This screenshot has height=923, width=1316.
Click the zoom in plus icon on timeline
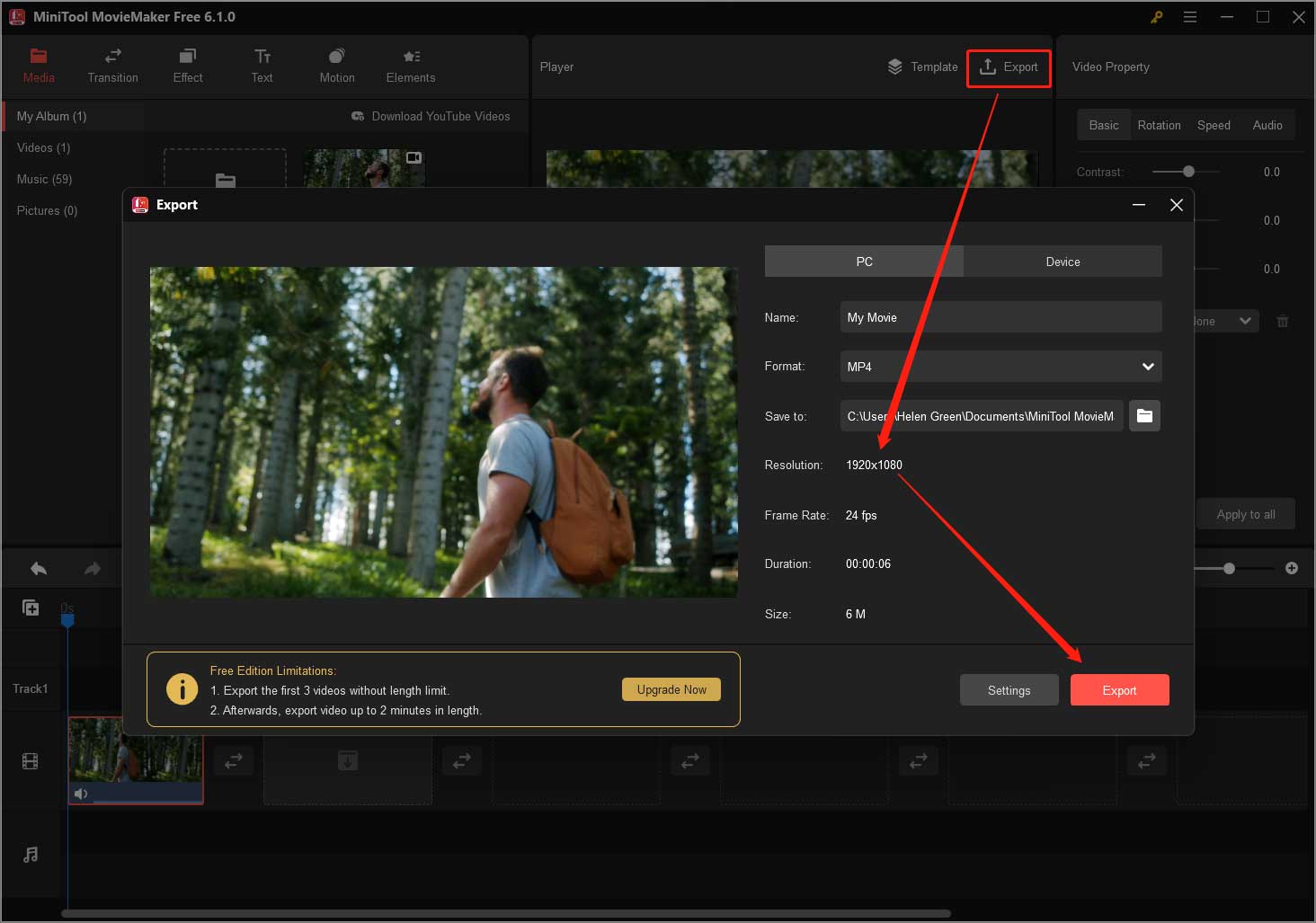(1292, 568)
